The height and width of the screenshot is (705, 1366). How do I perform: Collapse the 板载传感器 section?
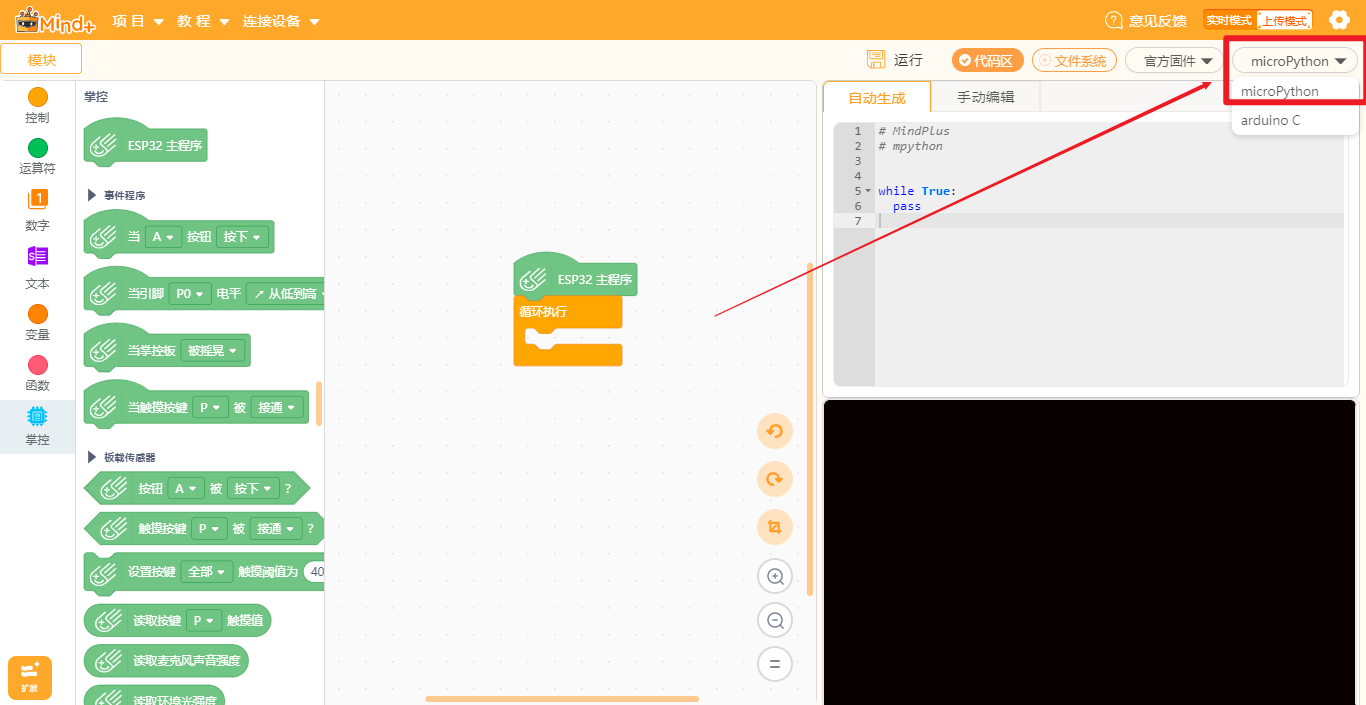[93, 457]
